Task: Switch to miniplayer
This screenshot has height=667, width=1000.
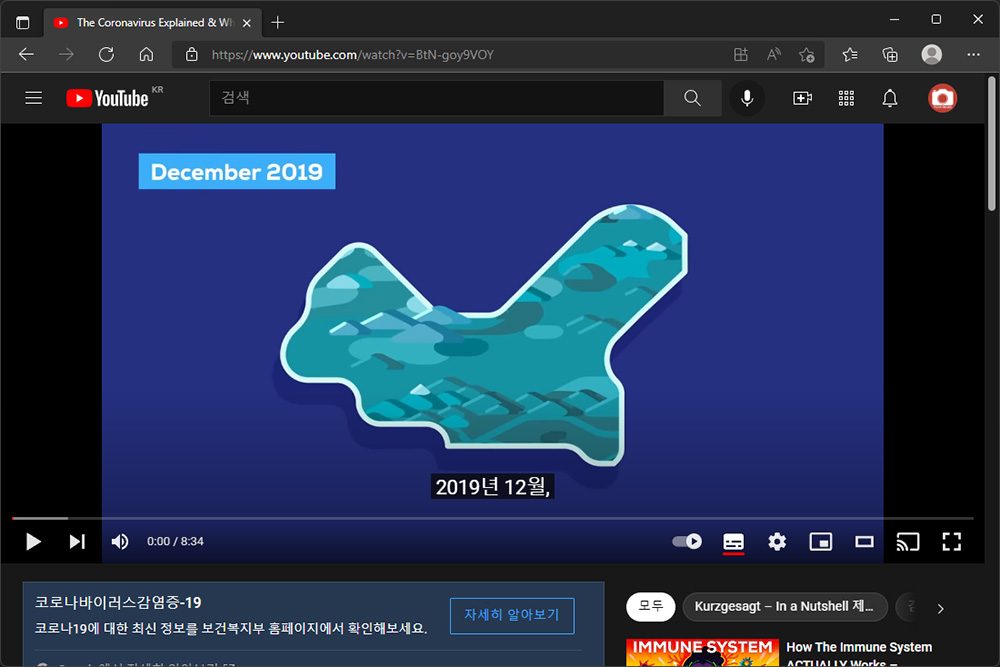Action: (x=821, y=541)
